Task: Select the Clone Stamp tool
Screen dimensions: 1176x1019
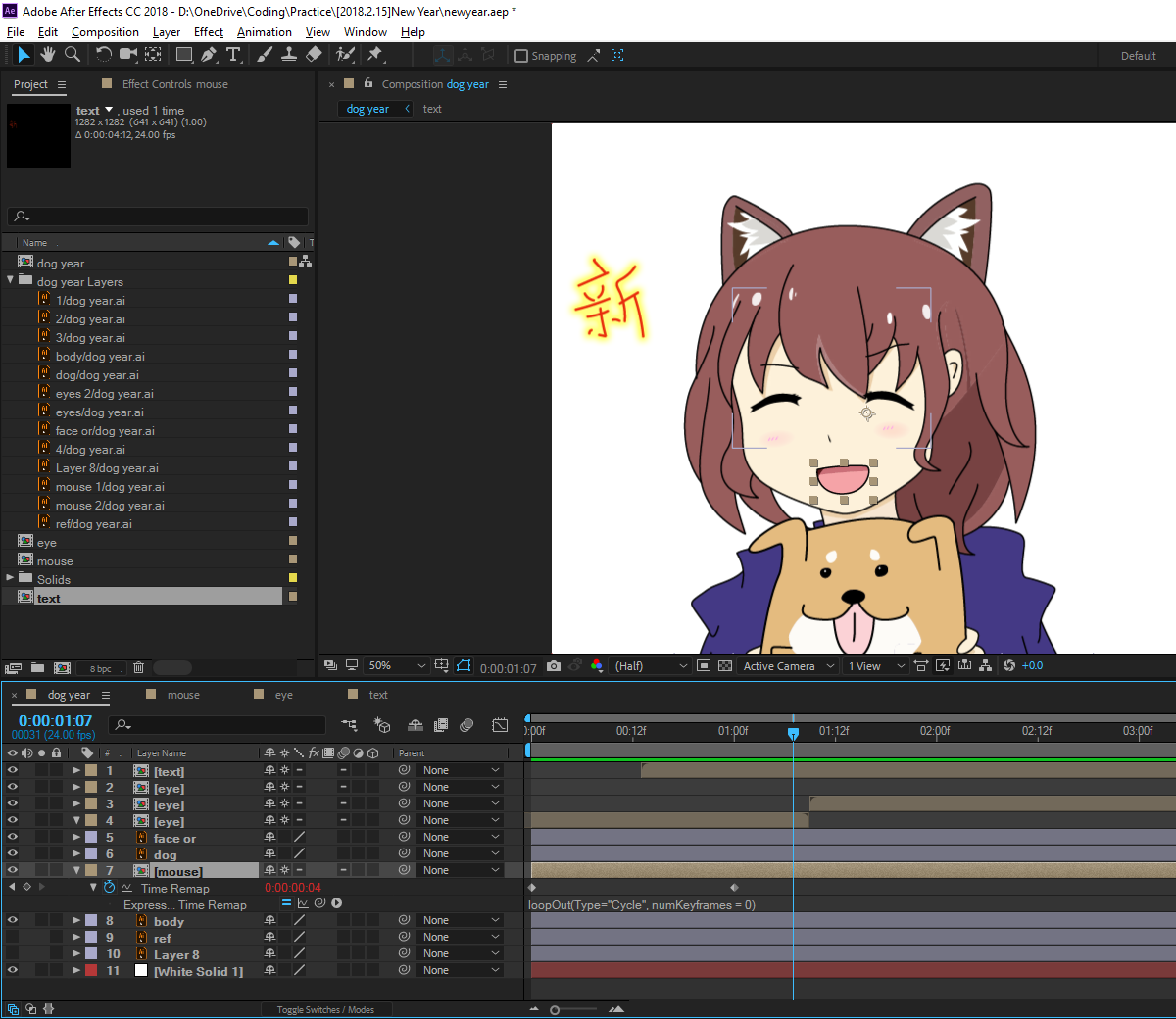Action: tap(289, 55)
